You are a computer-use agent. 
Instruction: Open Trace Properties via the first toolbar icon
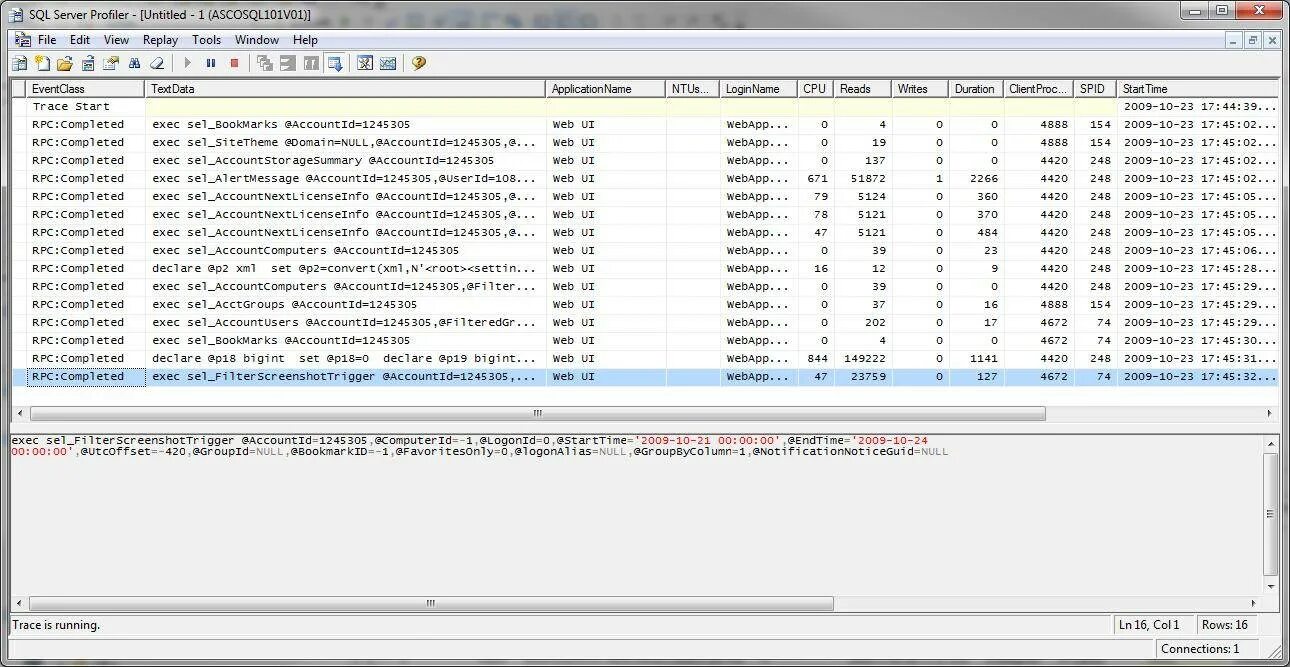coord(19,62)
